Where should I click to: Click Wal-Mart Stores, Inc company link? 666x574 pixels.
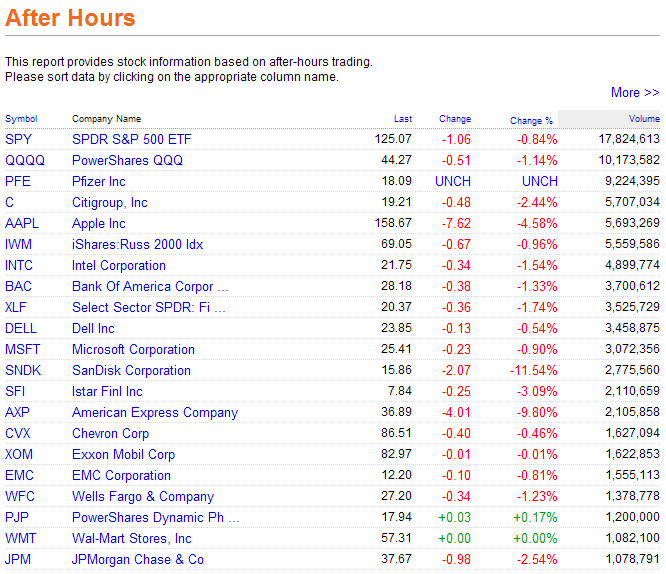coord(132,538)
